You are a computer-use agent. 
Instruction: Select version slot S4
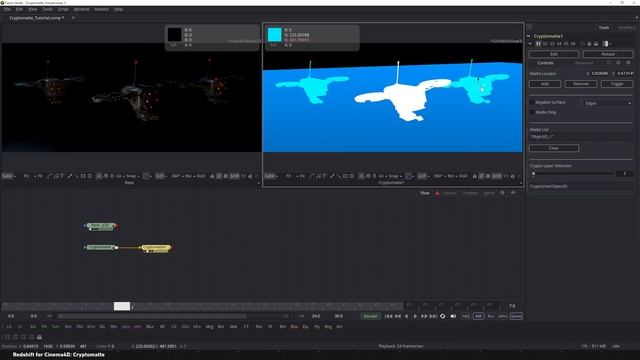(x=559, y=44)
